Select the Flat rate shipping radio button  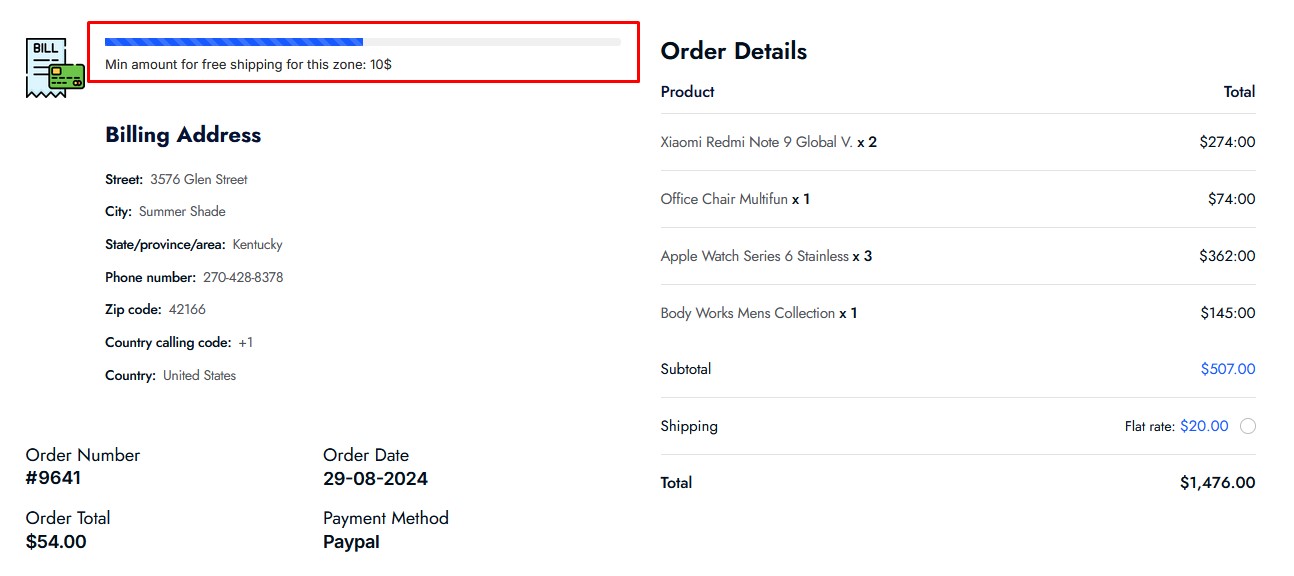(x=1247, y=426)
